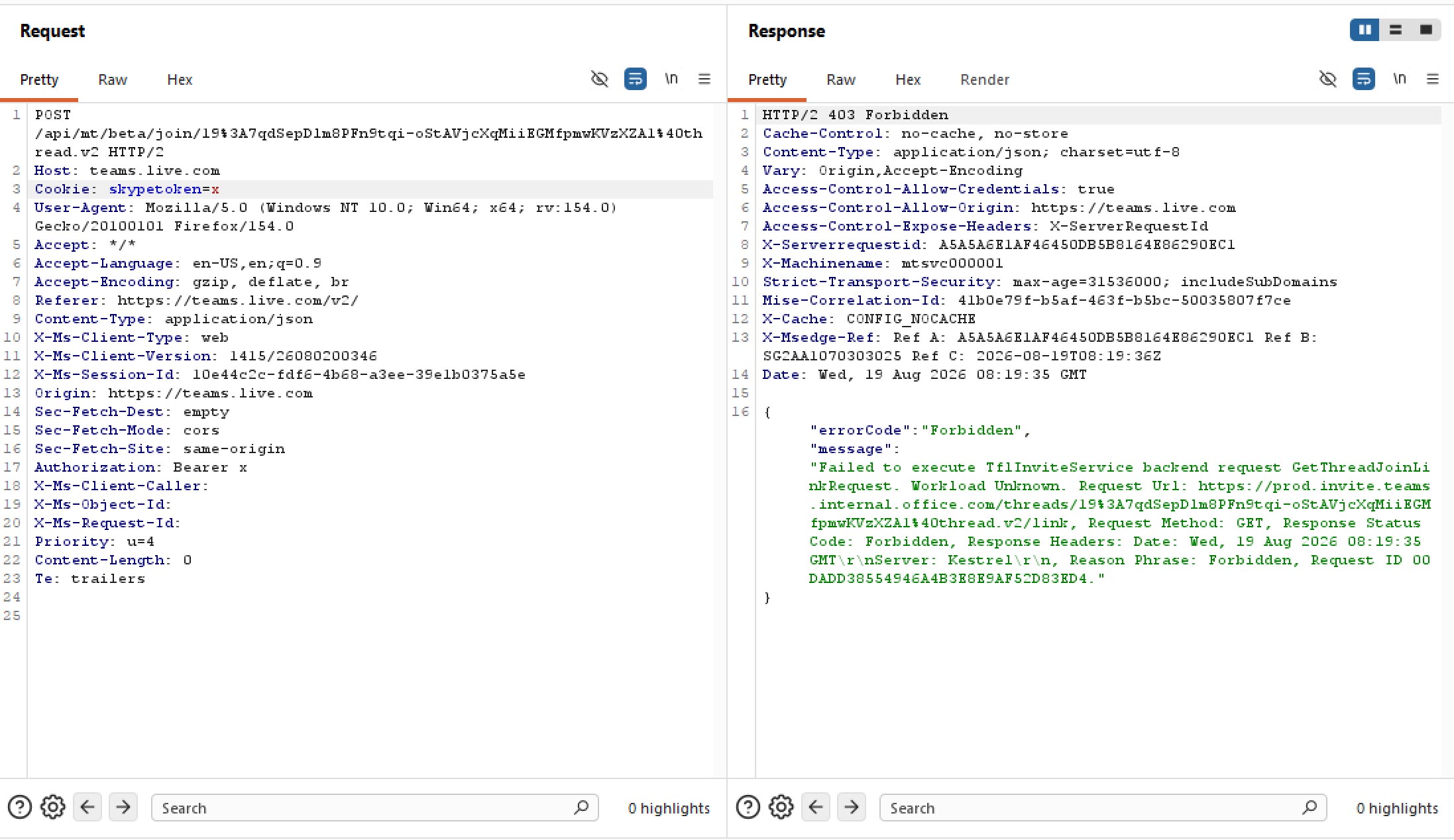
Task: Click 'Date: Wed, 19 Aug 2026' response header
Action: point(924,375)
